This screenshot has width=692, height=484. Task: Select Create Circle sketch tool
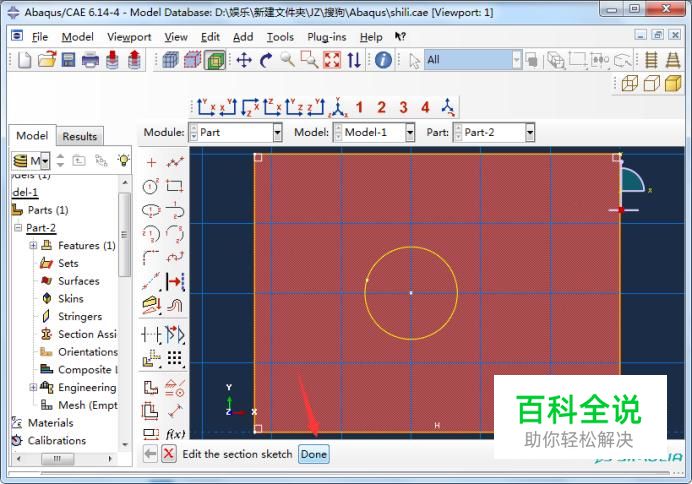(x=151, y=186)
